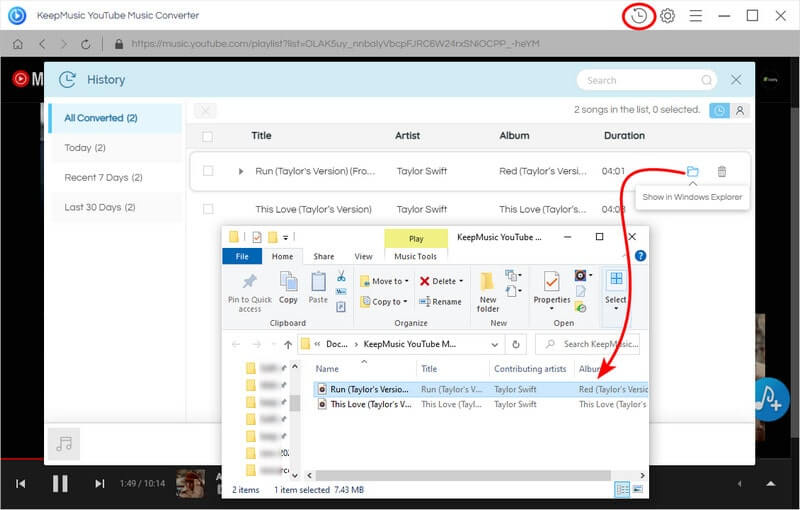800x510 pixels.
Task: Expand Explorer address bar history dropdown
Action: (494, 345)
